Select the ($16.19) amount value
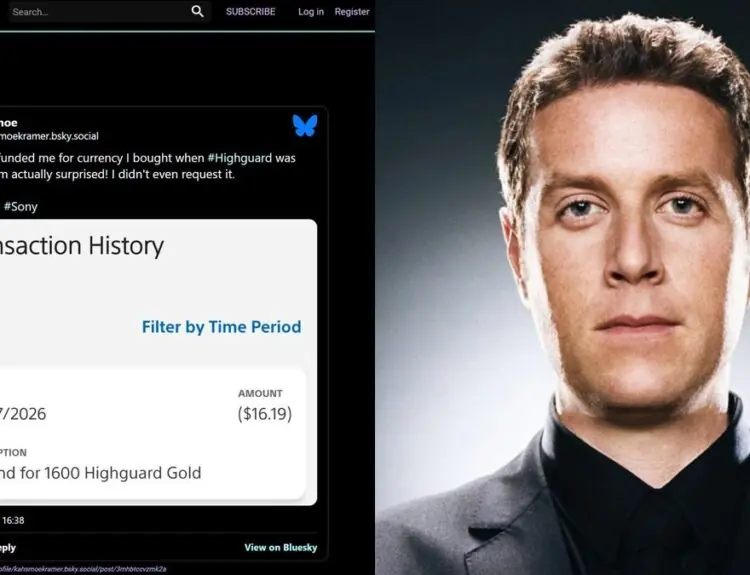The width and height of the screenshot is (750, 575). [x=265, y=414]
